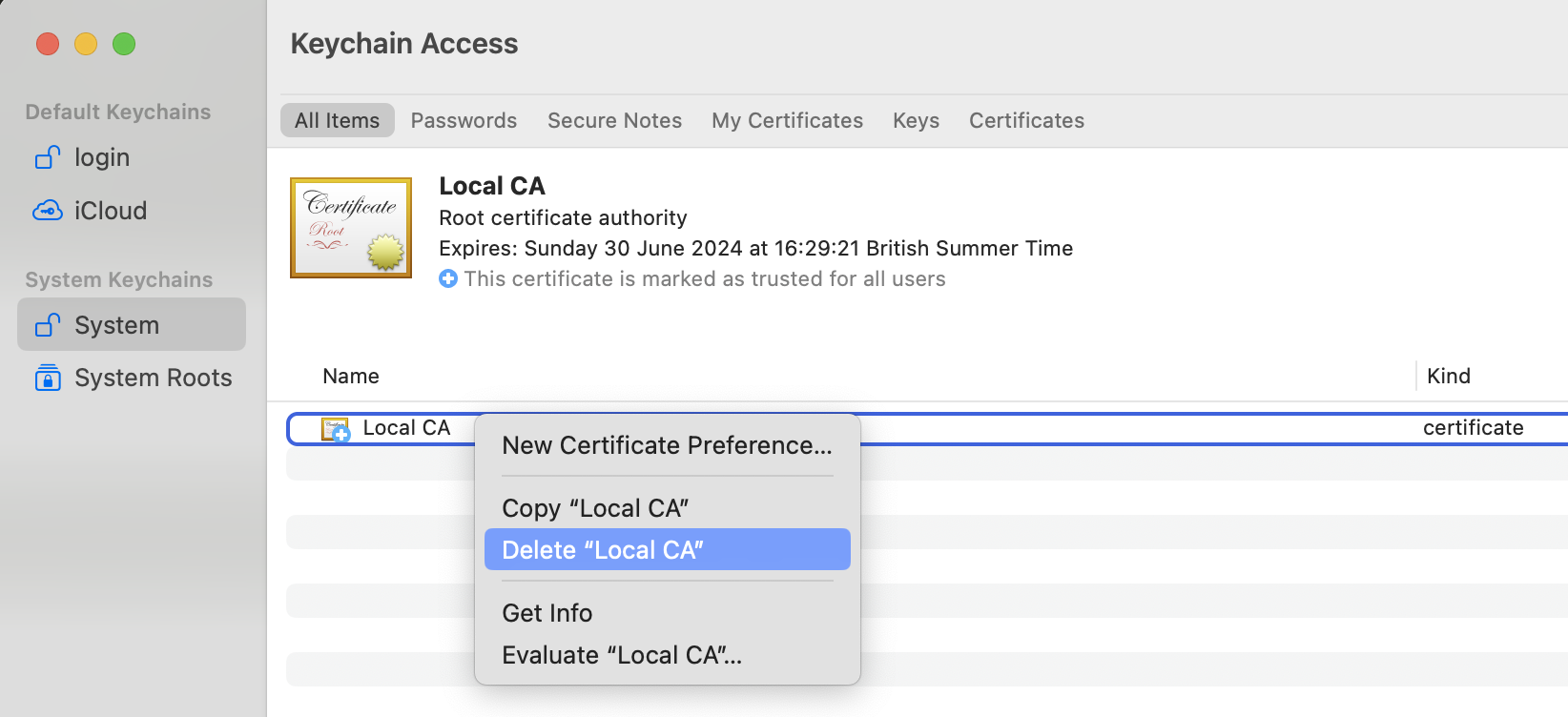The width and height of the screenshot is (1568, 717).
Task: Click the System Roots keychain icon
Action: [48, 378]
